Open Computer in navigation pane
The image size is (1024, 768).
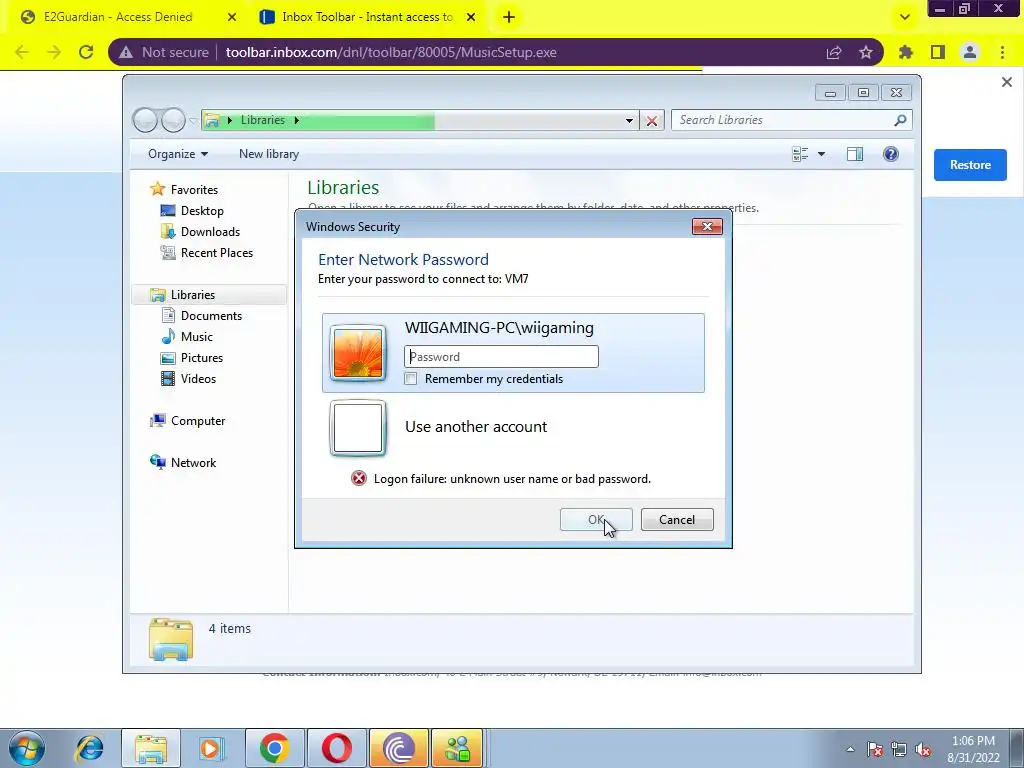[x=198, y=421]
